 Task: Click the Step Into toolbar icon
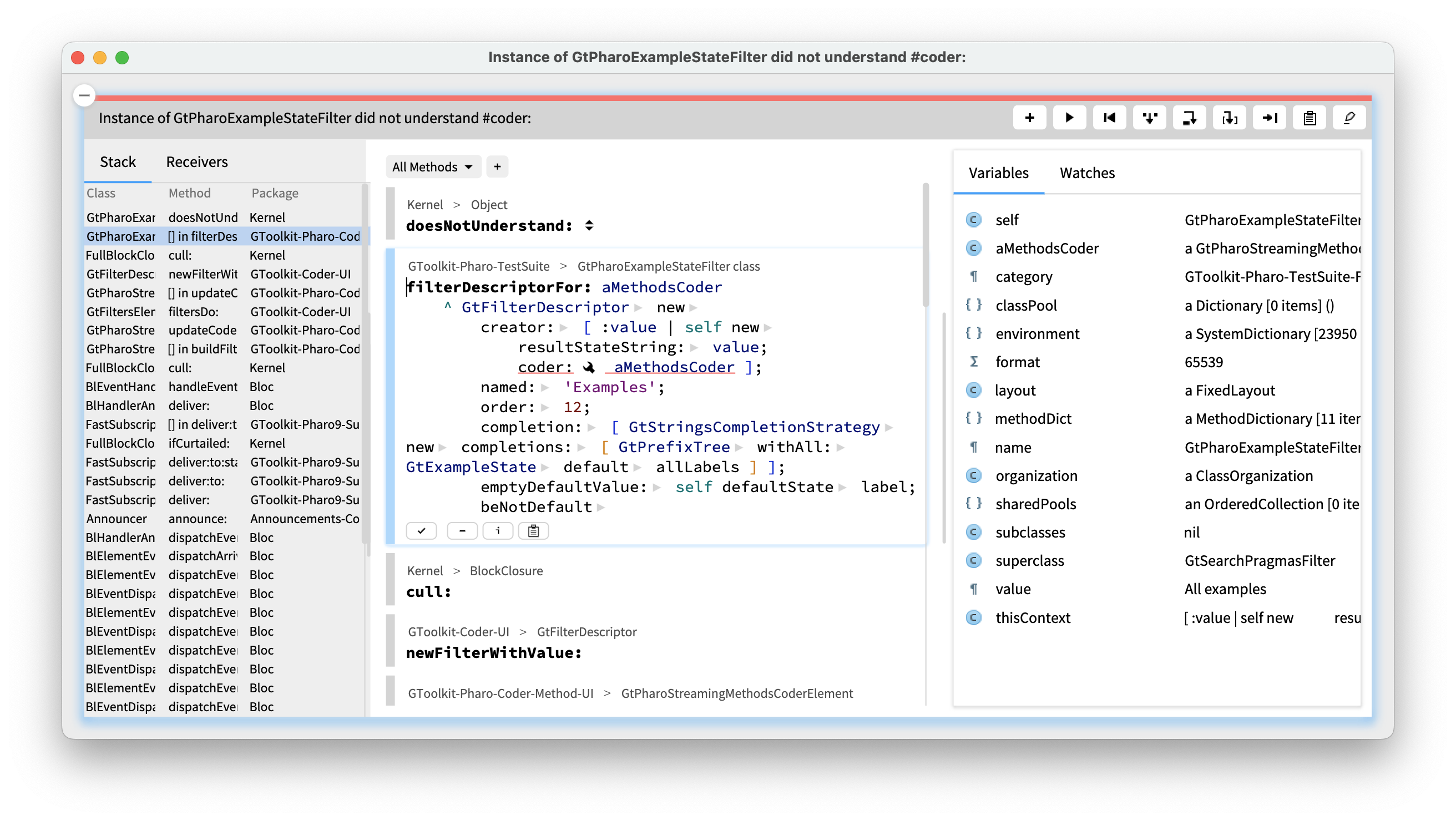(x=1149, y=118)
